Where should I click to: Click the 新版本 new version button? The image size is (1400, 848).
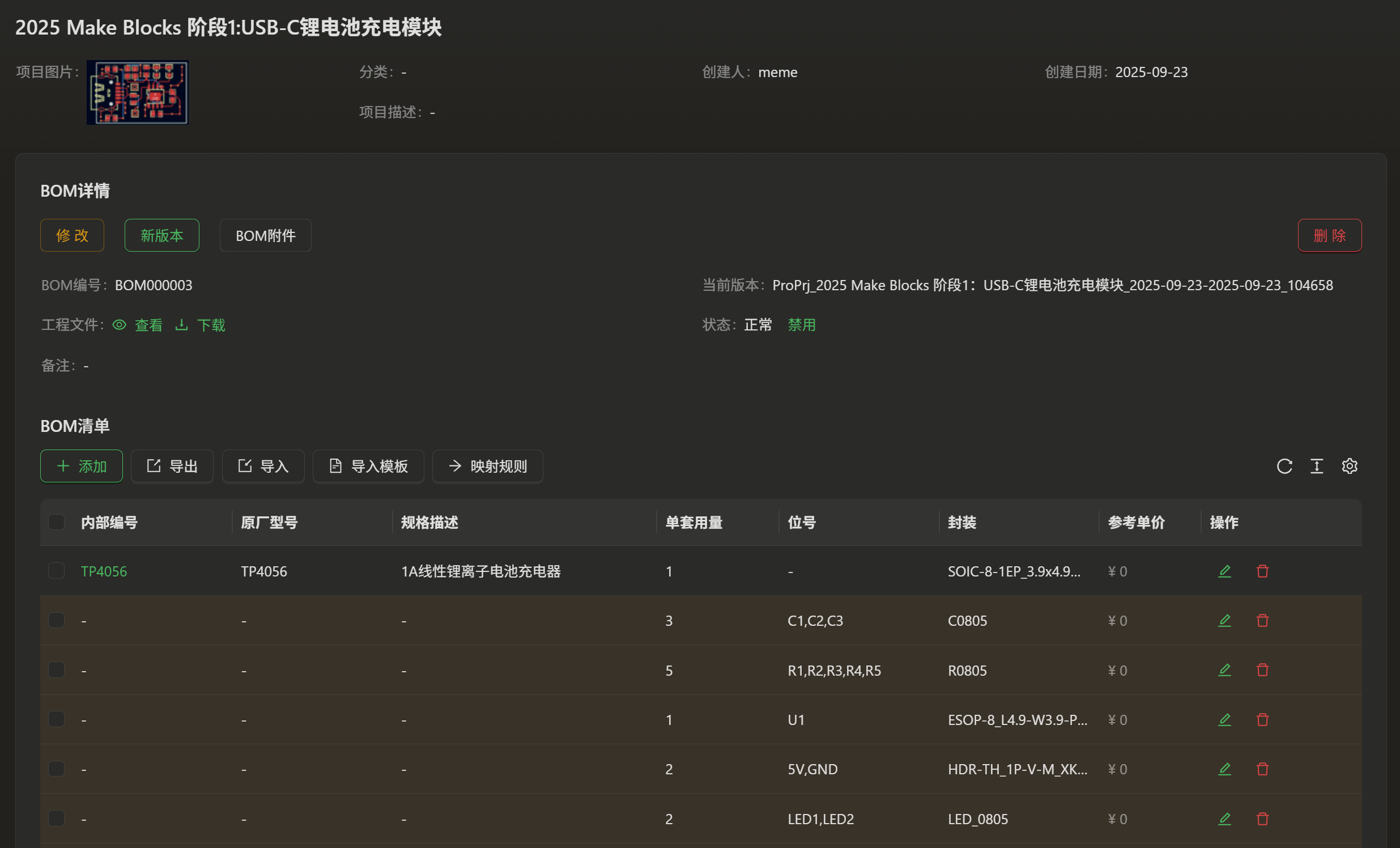[x=162, y=235]
